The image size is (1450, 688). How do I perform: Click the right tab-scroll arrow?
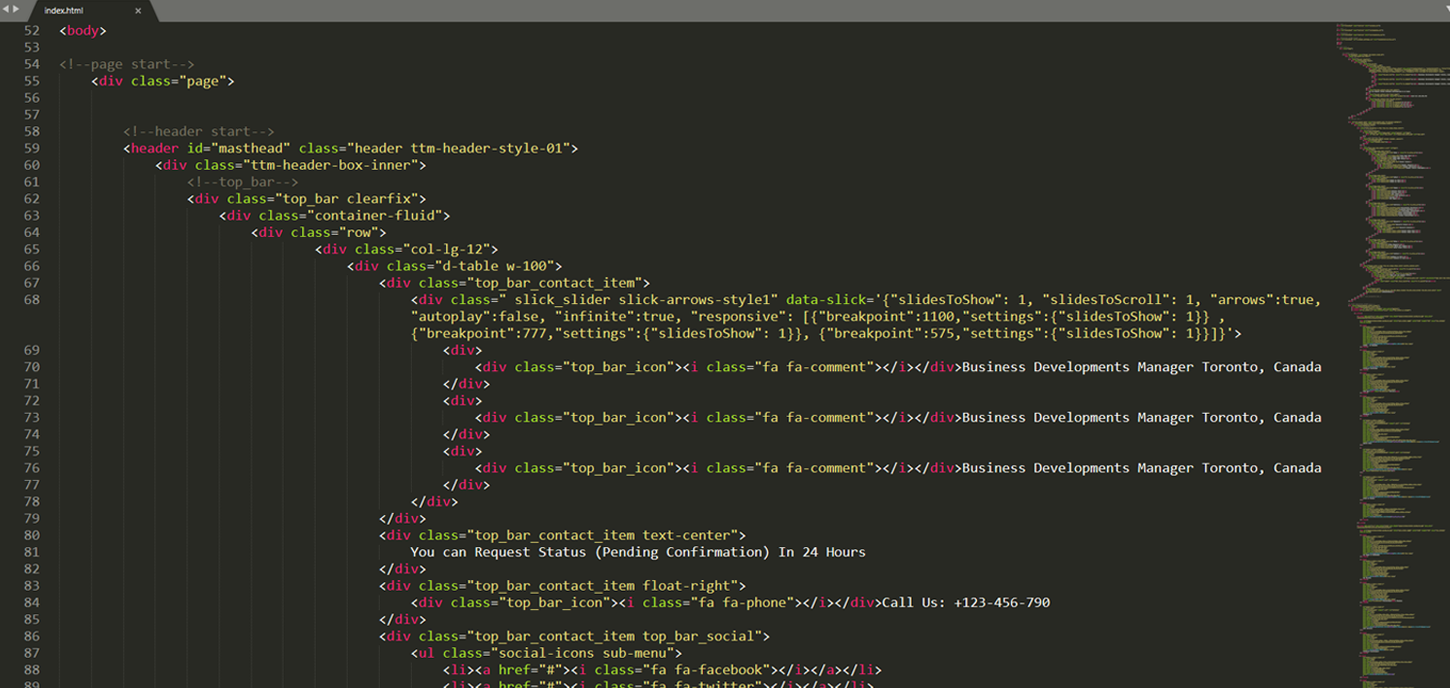coord(15,9)
